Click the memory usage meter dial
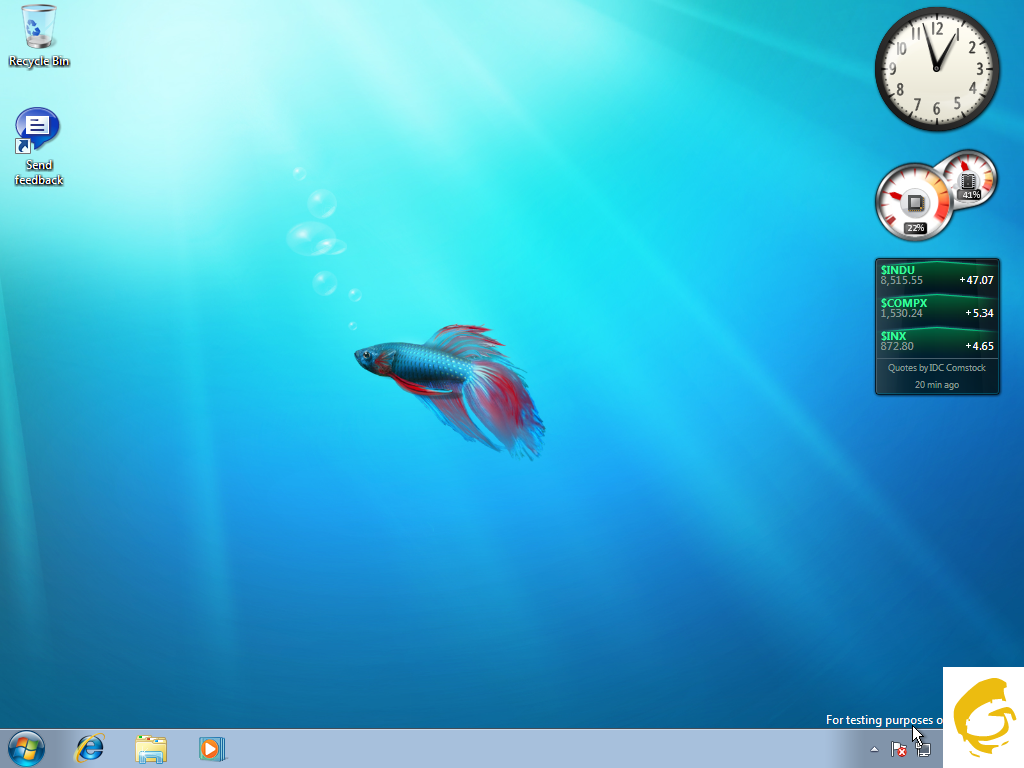 coord(968,180)
